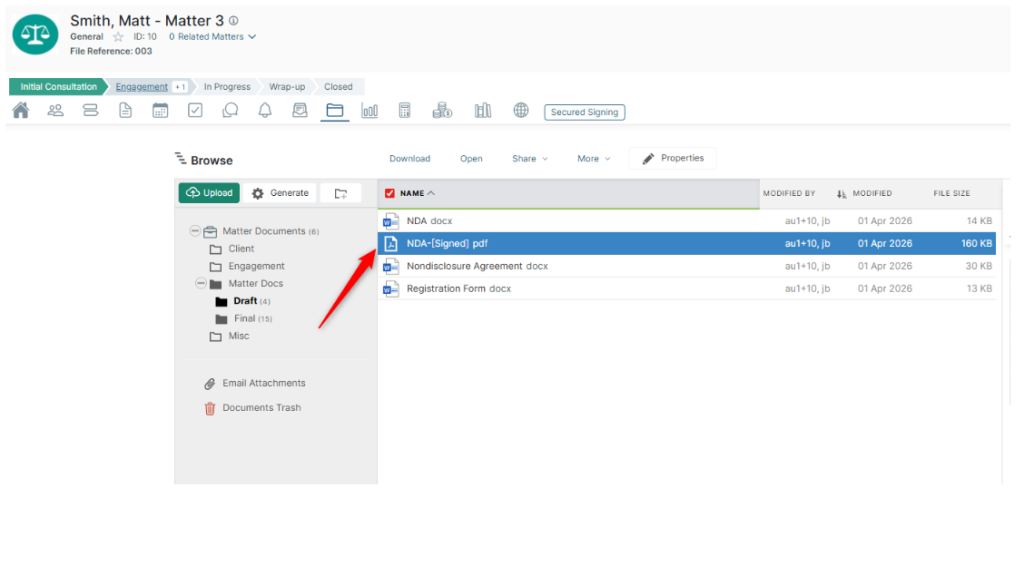Open Email Attachments
Image resolution: width=1024 pixels, height=566 pixels.
coord(264,383)
